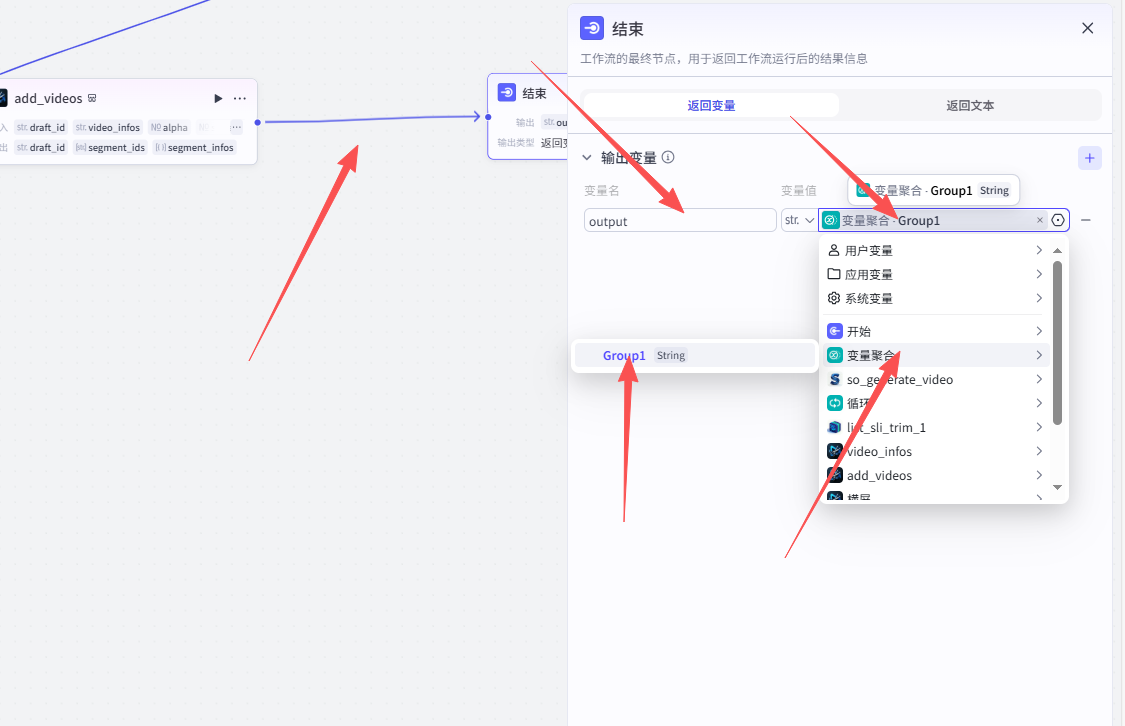The height and width of the screenshot is (726, 1125).
Task: Expand 用户变量 in the variable list
Action: (935, 250)
